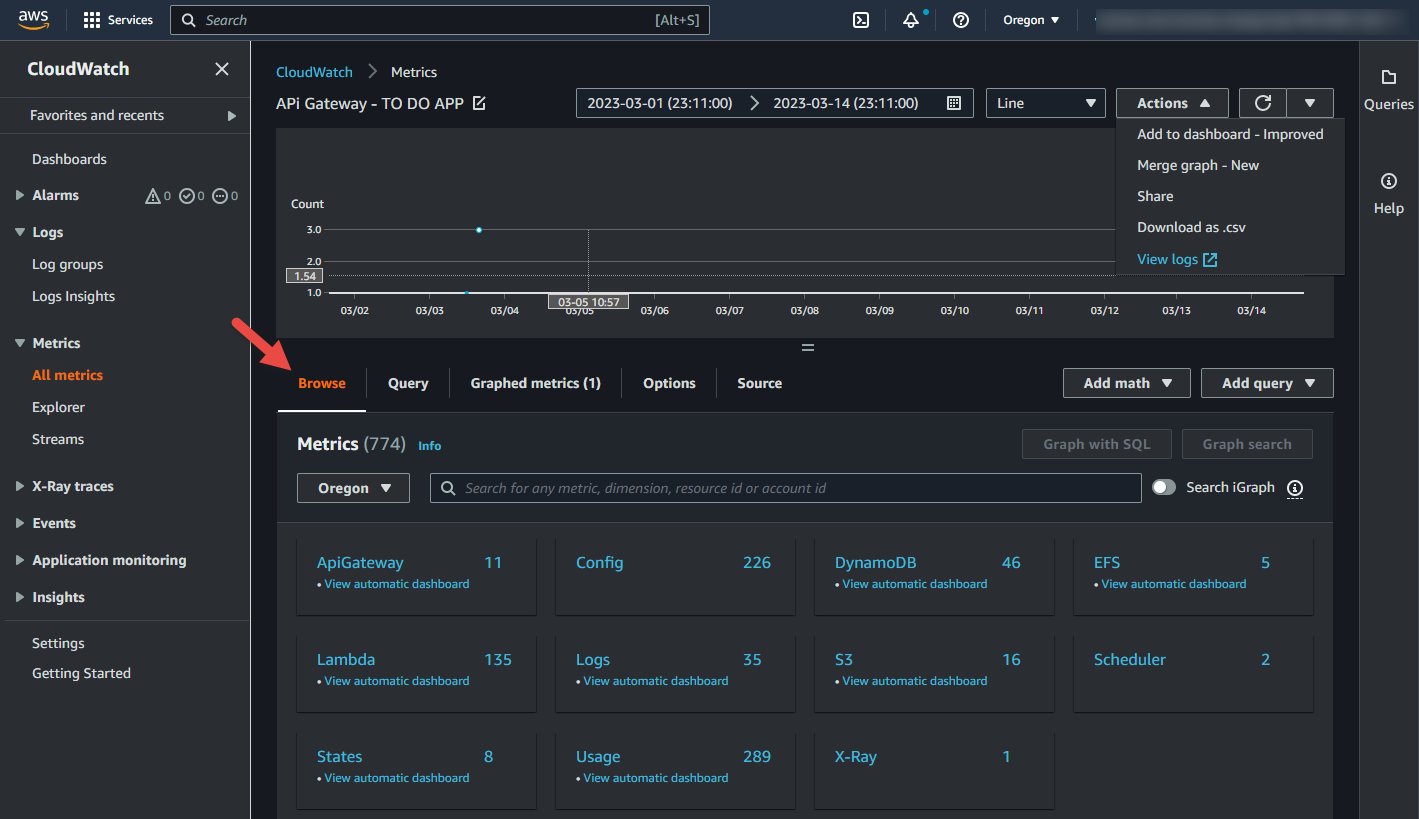Viewport: 1419px width, 819px height.
Task: Open Dashboards in the sidebar
Action: pyautogui.click(x=69, y=159)
